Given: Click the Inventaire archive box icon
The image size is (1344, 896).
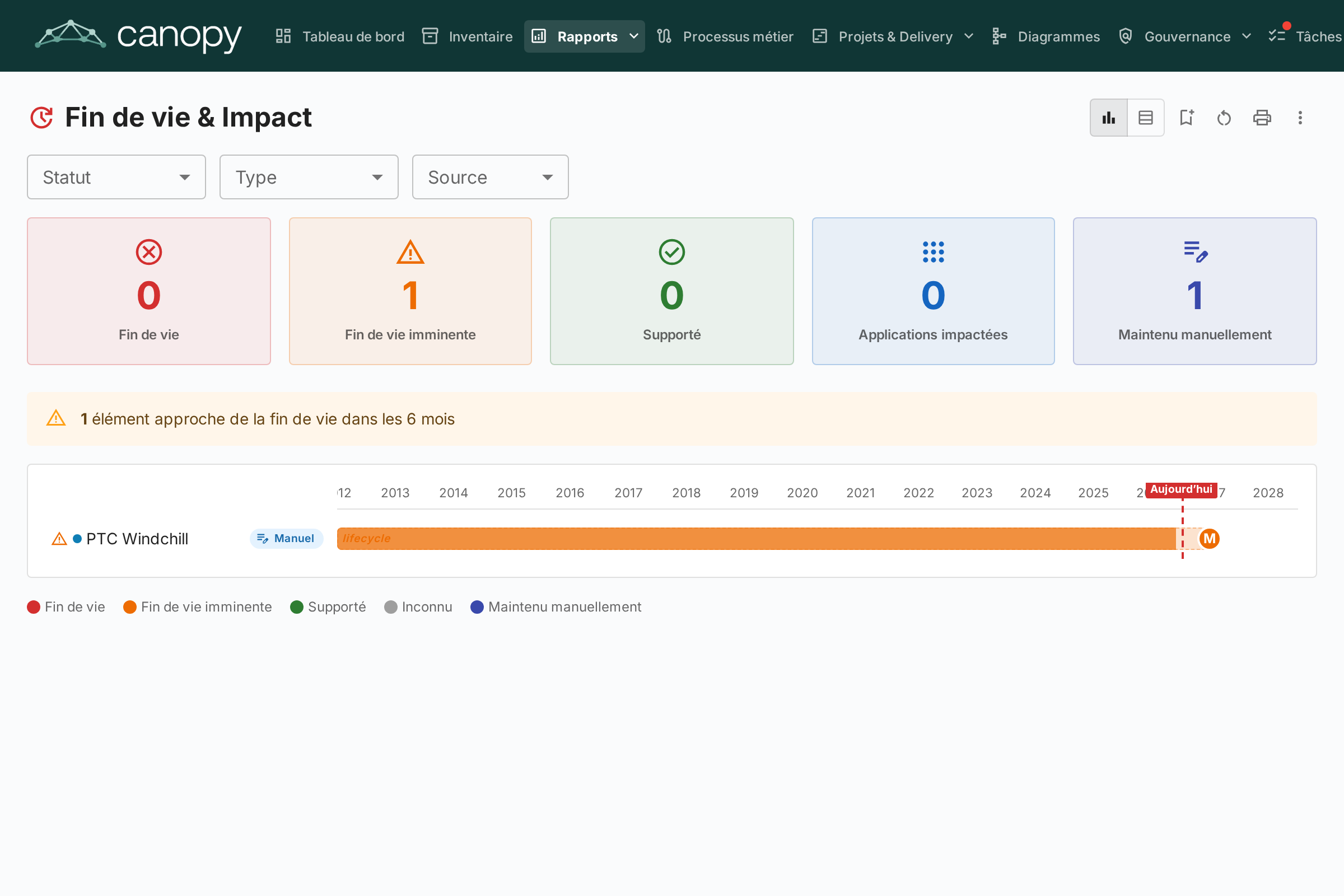Looking at the screenshot, I should [430, 36].
